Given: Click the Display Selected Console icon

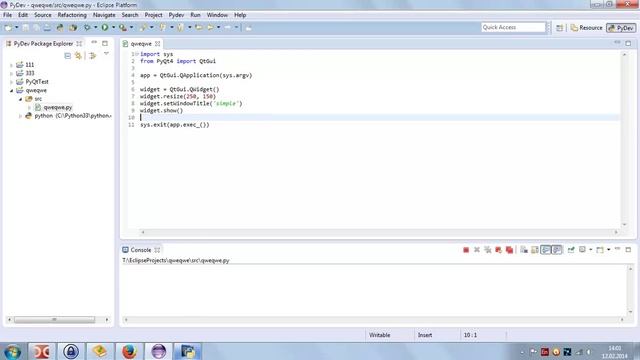Looking at the screenshot, I should [582, 250].
